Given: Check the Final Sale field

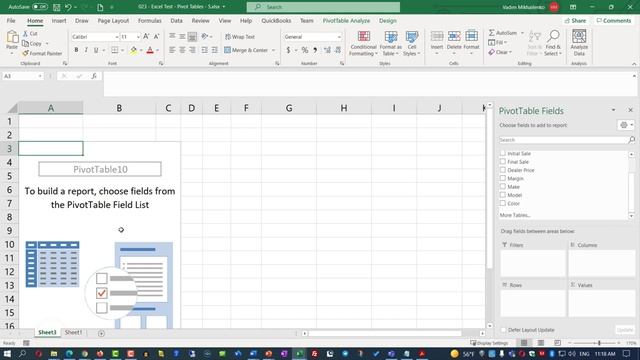Looking at the screenshot, I should pos(503,162).
